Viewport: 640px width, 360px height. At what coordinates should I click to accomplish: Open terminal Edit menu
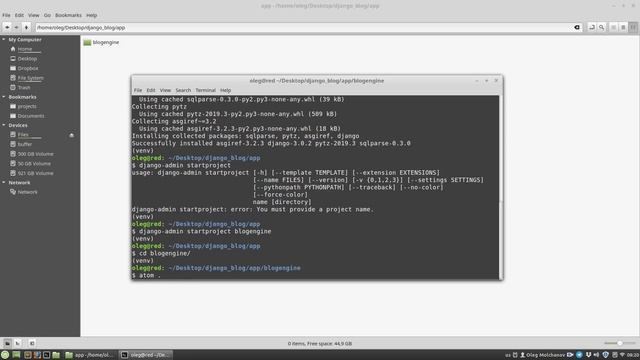[x=151, y=90]
